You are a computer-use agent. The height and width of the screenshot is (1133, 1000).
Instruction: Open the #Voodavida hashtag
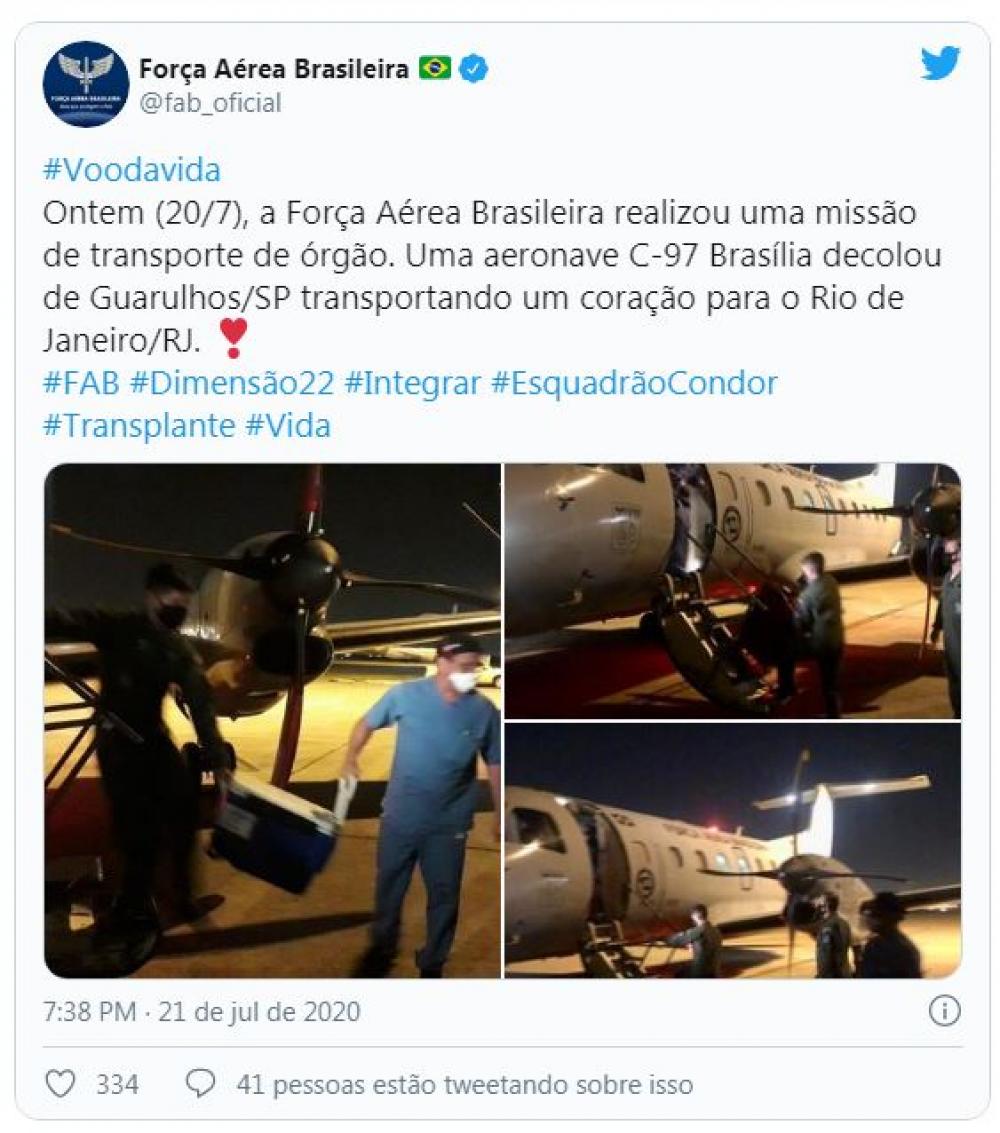pos(132,171)
